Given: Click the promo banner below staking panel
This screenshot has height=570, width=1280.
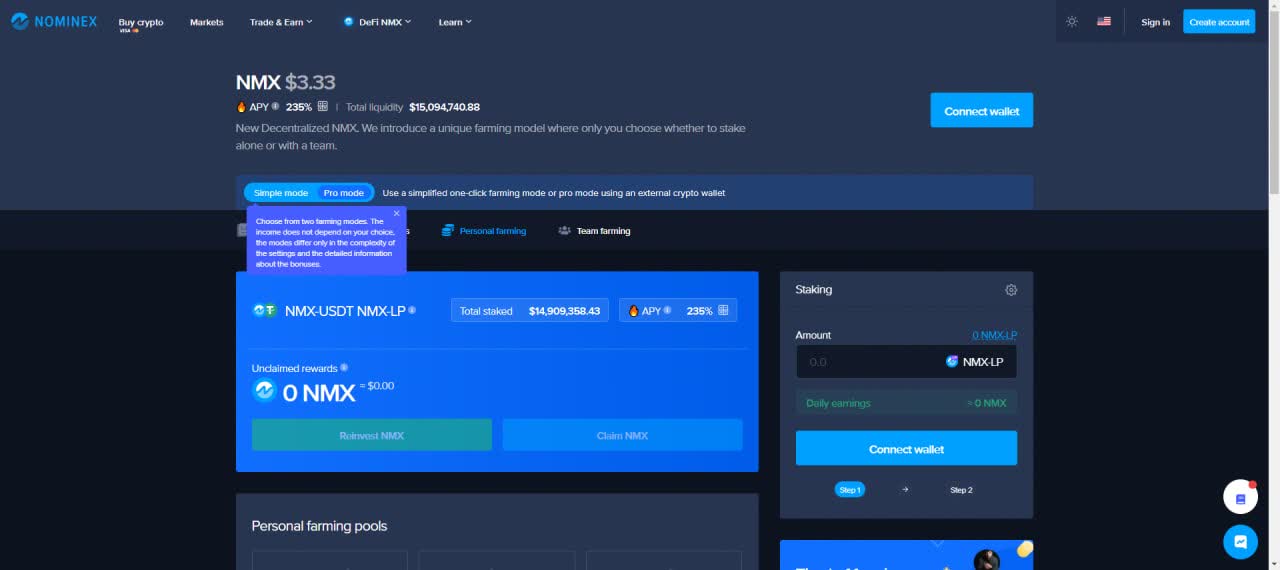Looking at the screenshot, I should pyautogui.click(x=906, y=555).
